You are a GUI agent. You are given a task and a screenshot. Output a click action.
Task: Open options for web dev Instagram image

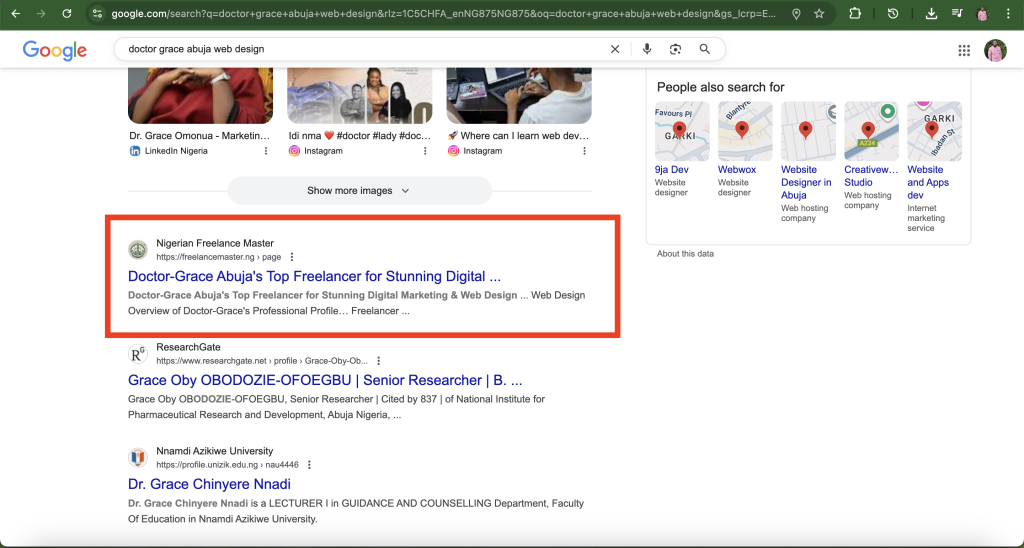coord(584,151)
